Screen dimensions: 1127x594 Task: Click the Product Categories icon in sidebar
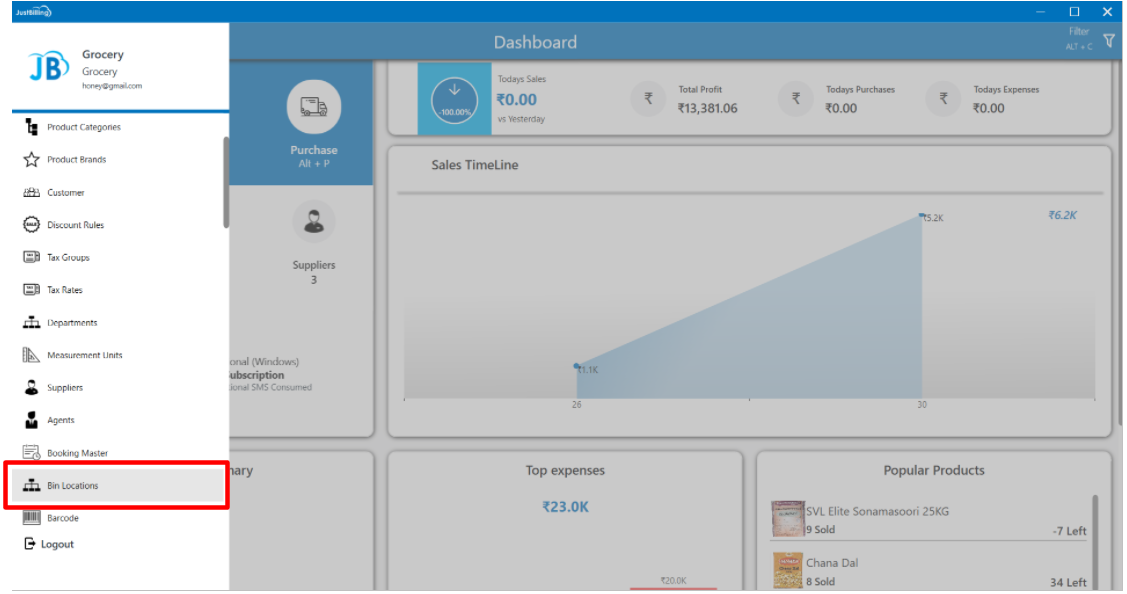click(31, 127)
